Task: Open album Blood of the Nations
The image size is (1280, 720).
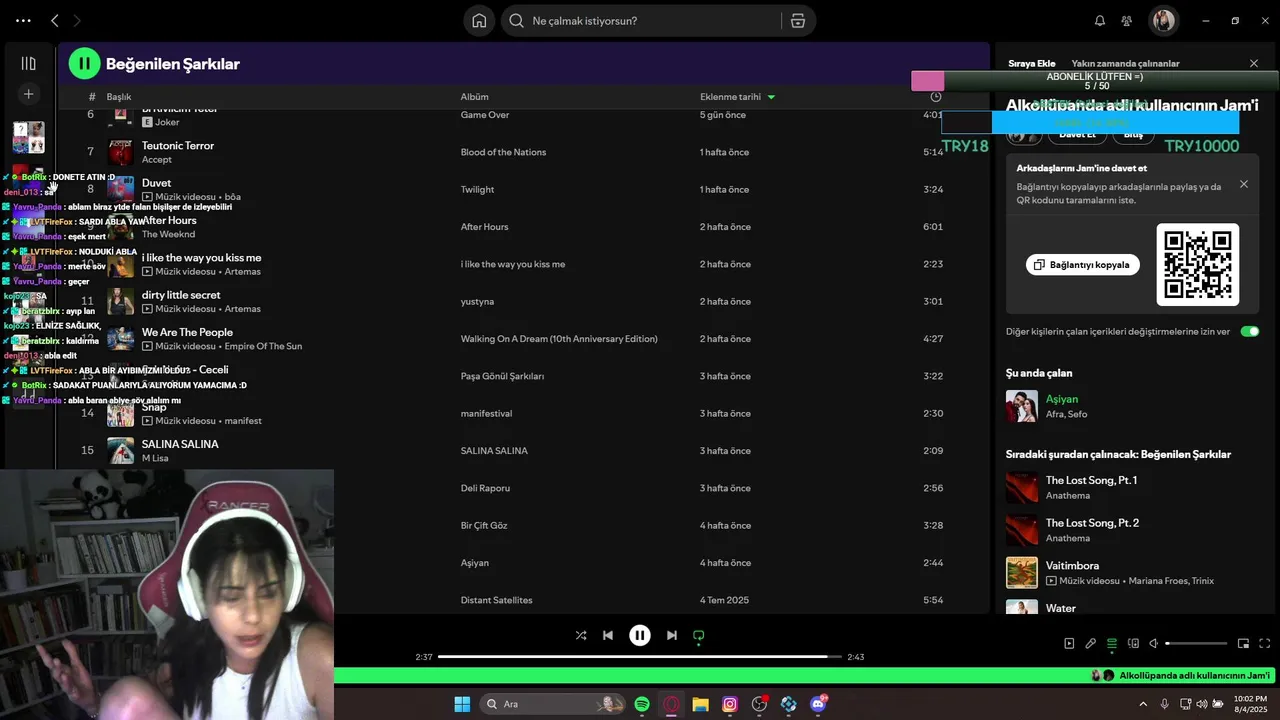Action: pyautogui.click(x=503, y=152)
